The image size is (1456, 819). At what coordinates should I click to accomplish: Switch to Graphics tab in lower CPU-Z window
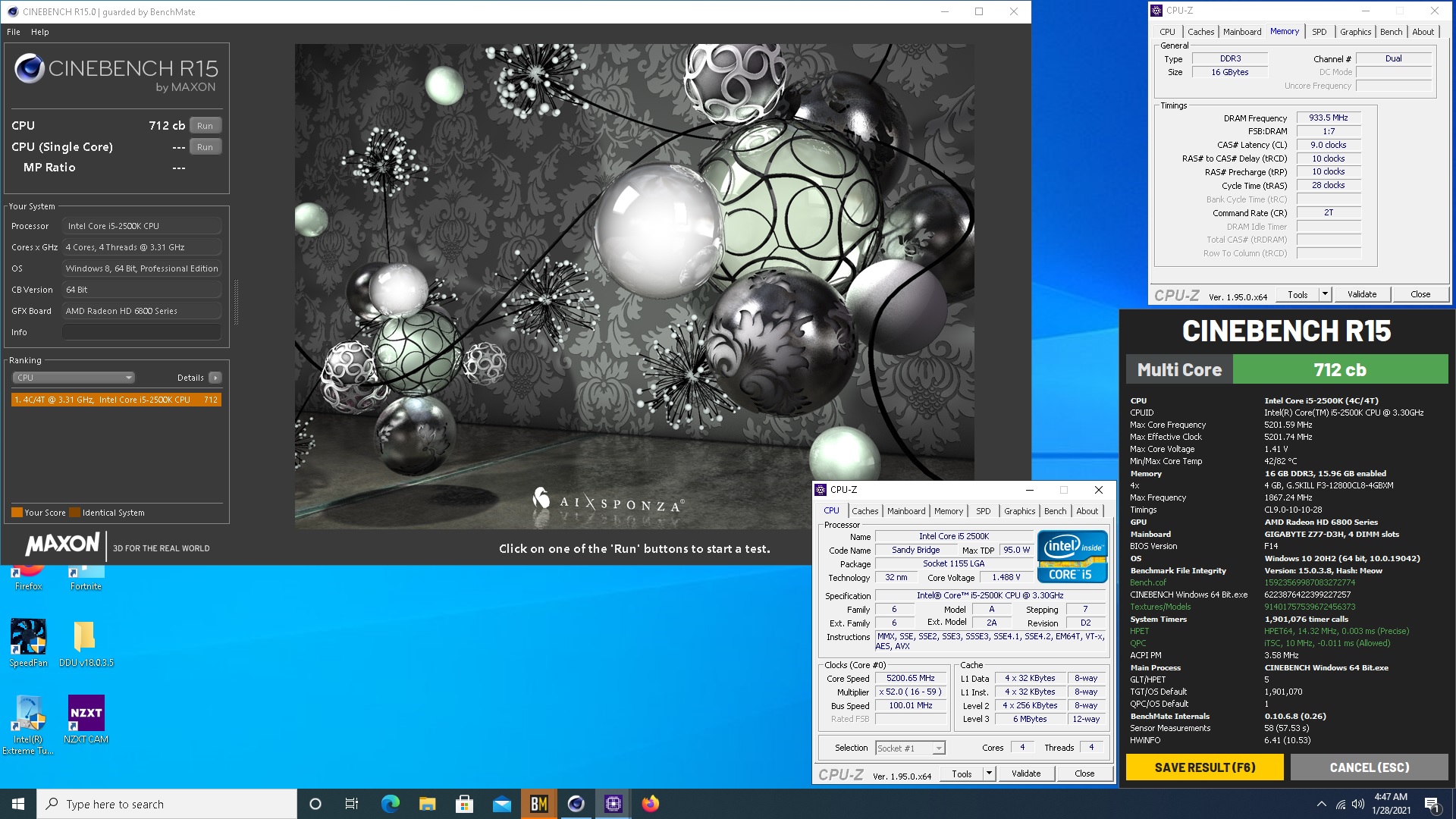tap(1019, 511)
